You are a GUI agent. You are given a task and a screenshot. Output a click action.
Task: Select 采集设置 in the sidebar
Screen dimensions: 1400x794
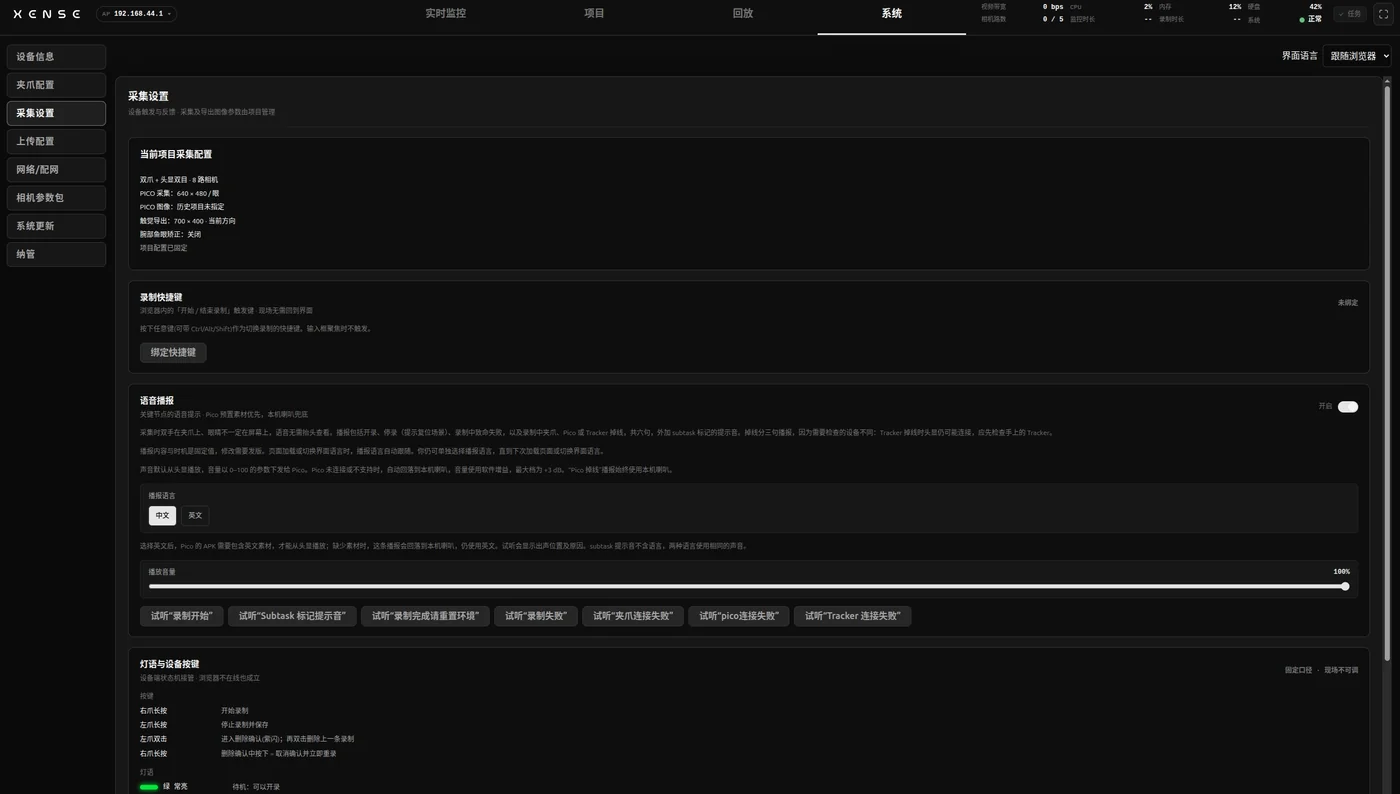pos(56,113)
